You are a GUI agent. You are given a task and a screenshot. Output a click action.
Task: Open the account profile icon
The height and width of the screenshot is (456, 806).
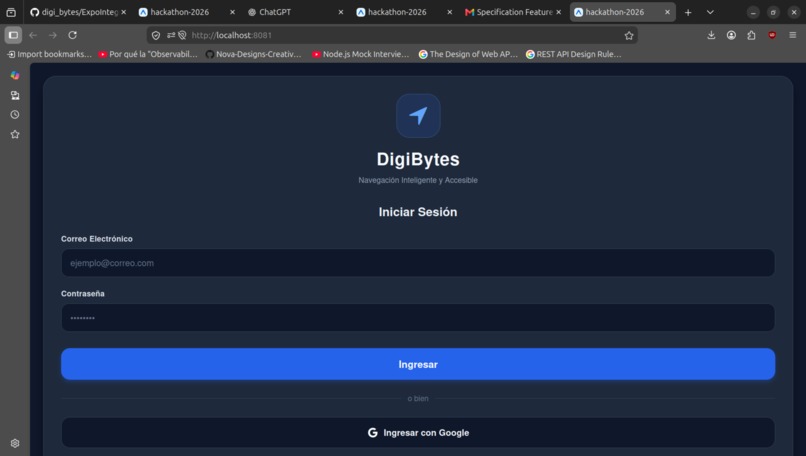(731, 35)
